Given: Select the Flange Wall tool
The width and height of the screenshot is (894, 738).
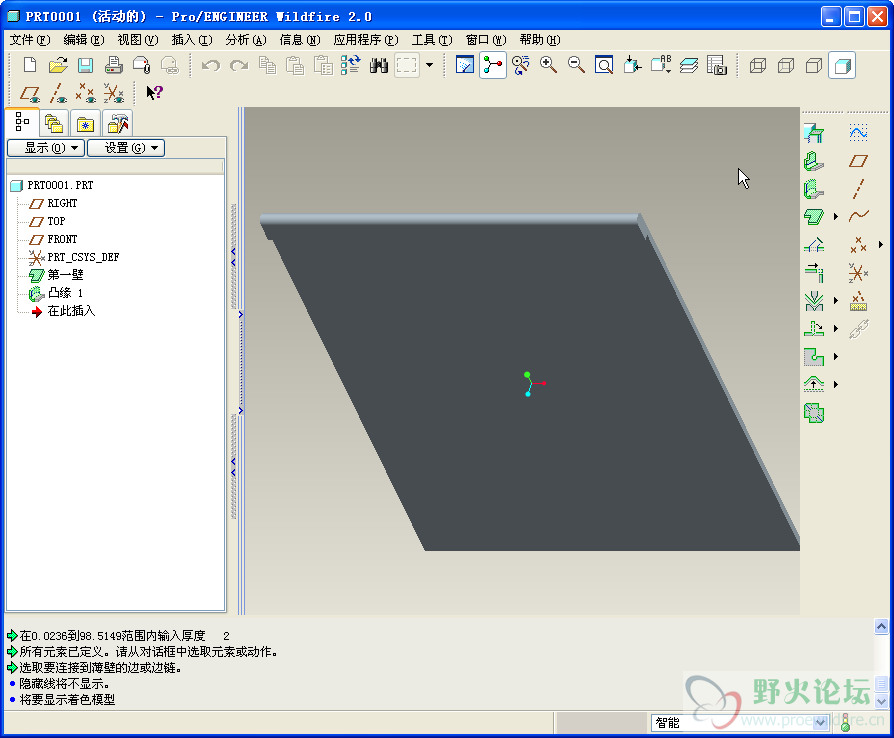Looking at the screenshot, I should pos(814,189).
